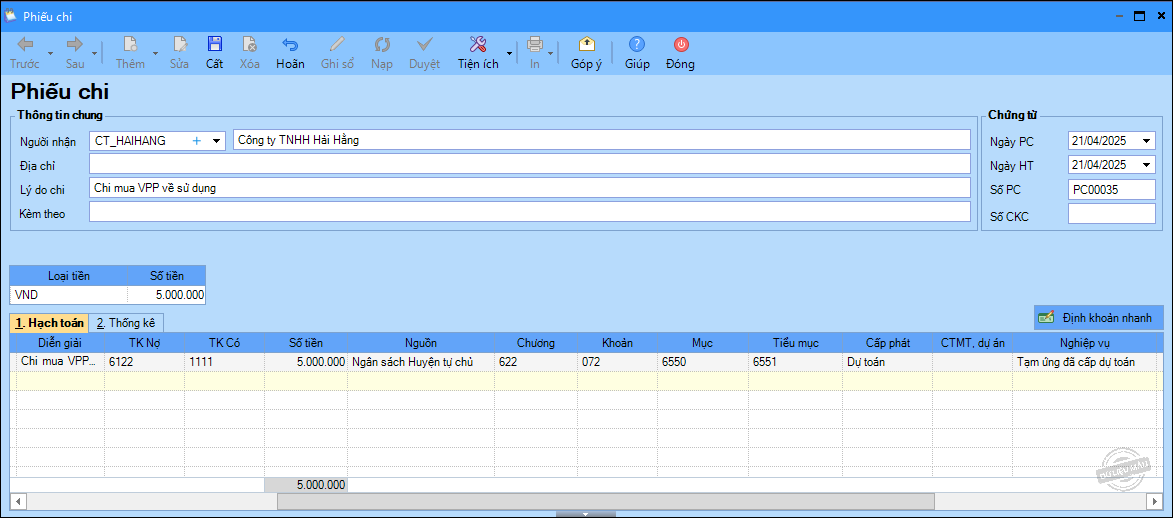The image size is (1173, 518).
Task: Click the Sửa edit icon
Action: tap(180, 44)
